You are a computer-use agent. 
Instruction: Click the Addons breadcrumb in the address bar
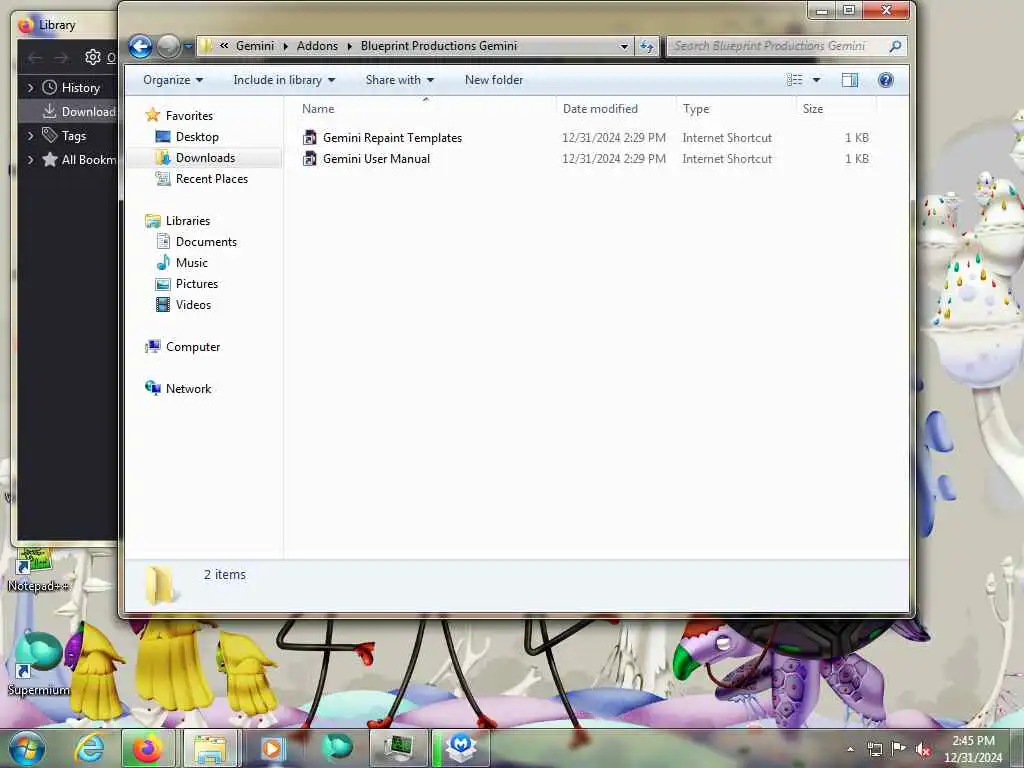pyautogui.click(x=317, y=46)
